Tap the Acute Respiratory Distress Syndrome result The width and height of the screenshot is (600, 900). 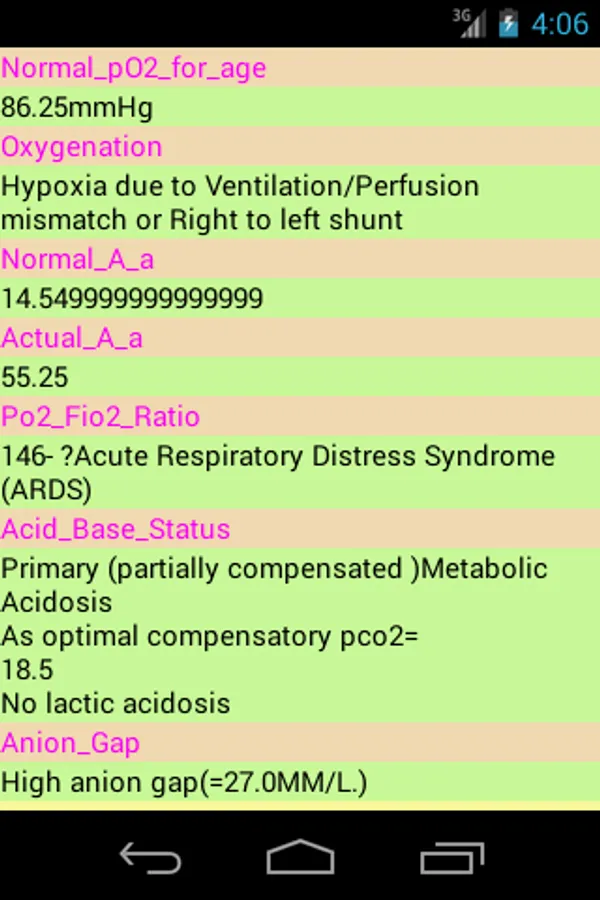coord(278,472)
